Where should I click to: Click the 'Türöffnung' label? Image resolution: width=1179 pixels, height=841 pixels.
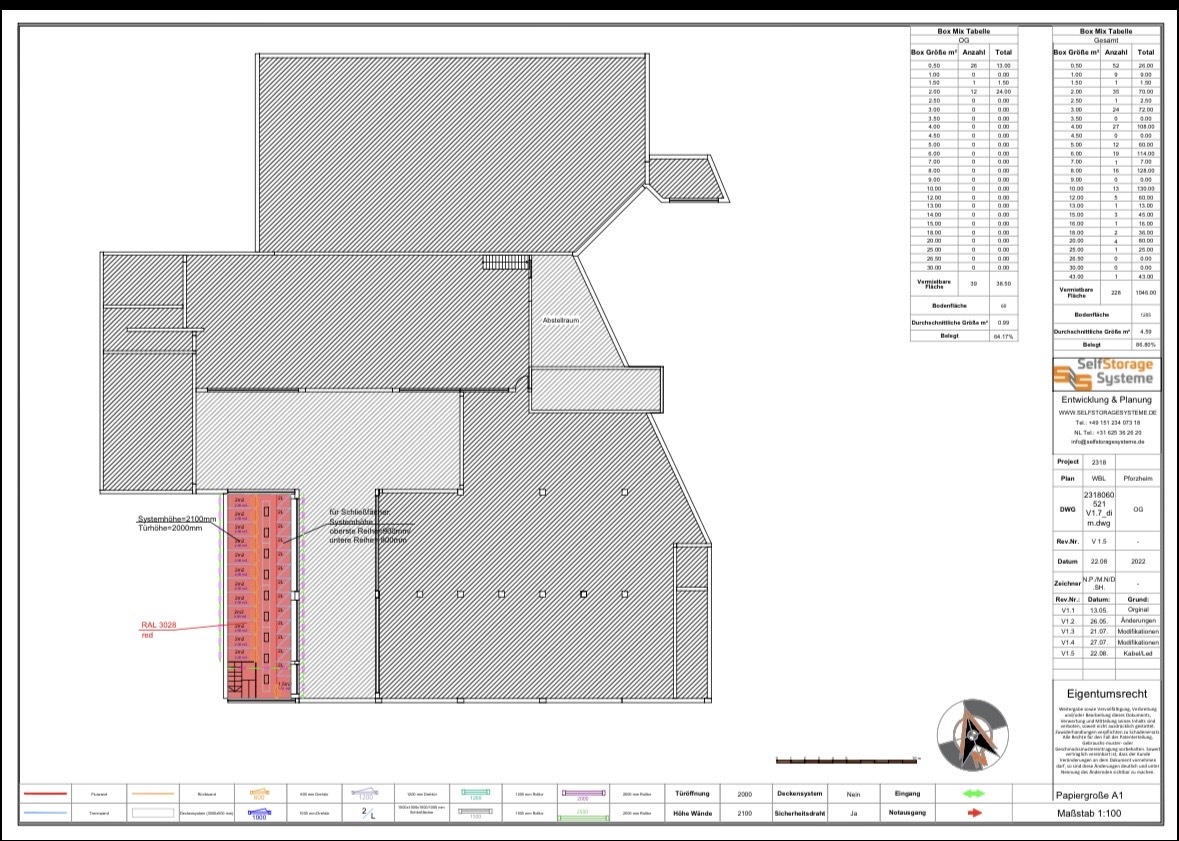[x=692, y=794]
